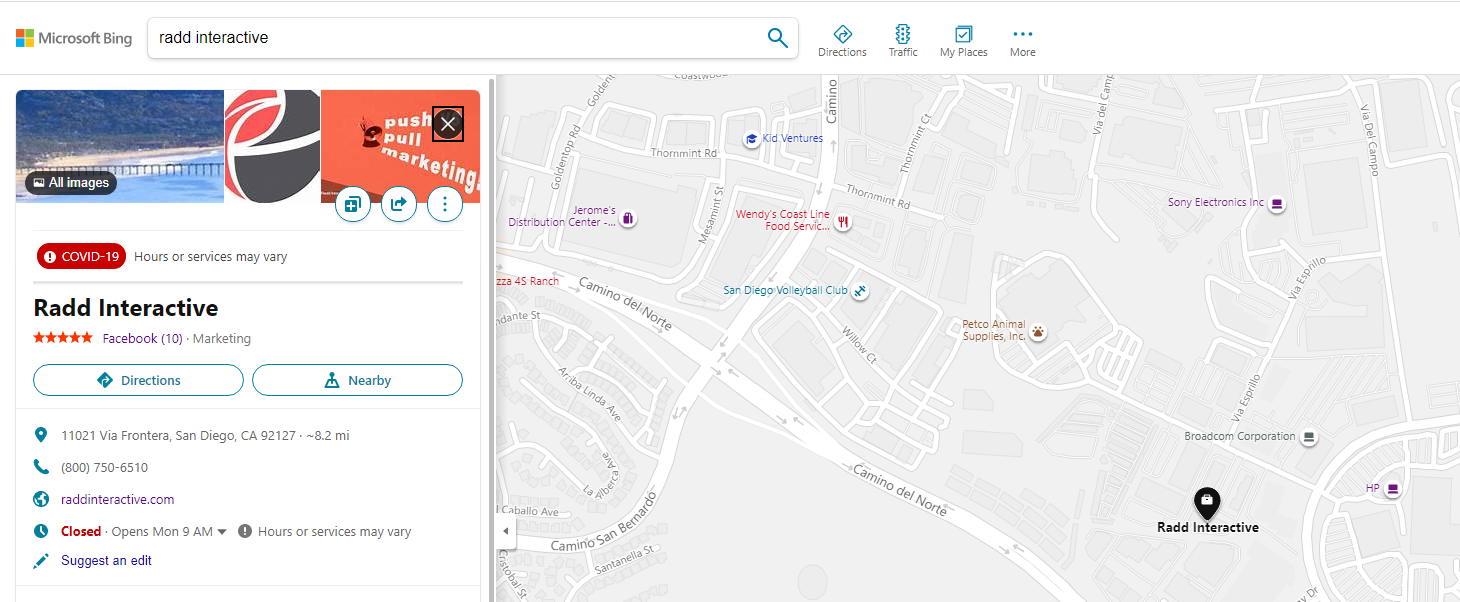Collapse the side panel with arrow handle
Viewport: 1460px width, 602px height.
(505, 531)
